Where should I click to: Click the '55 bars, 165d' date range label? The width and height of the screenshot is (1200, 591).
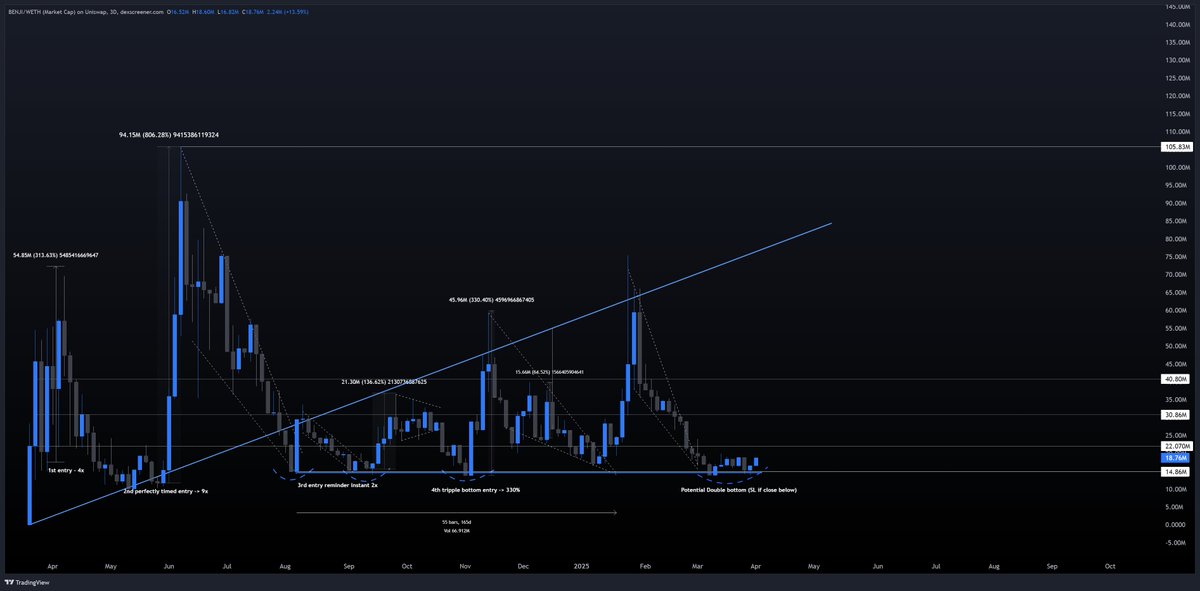(x=457, y=522)
